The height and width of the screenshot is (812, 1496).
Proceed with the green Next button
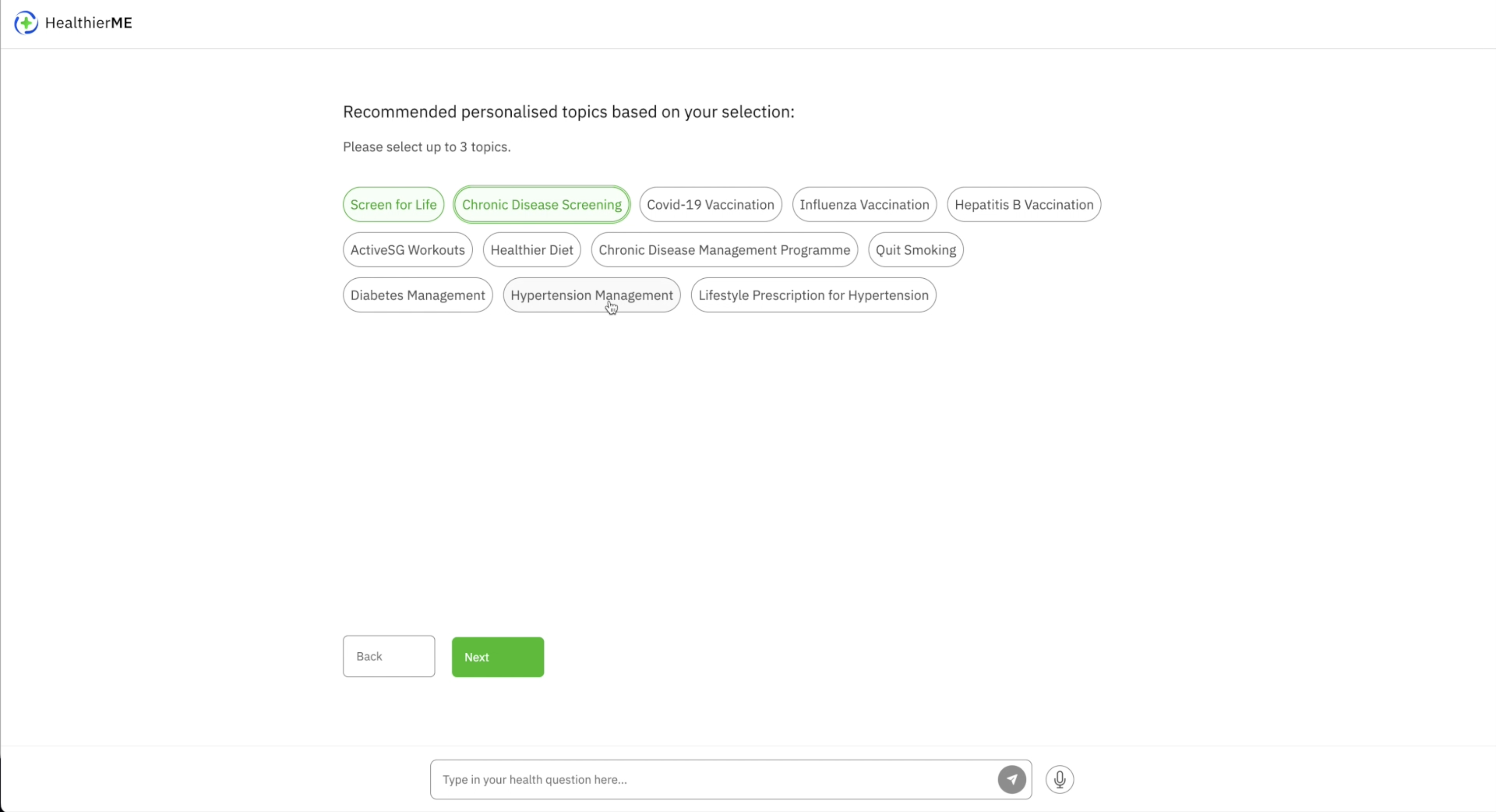pos(498,657)
